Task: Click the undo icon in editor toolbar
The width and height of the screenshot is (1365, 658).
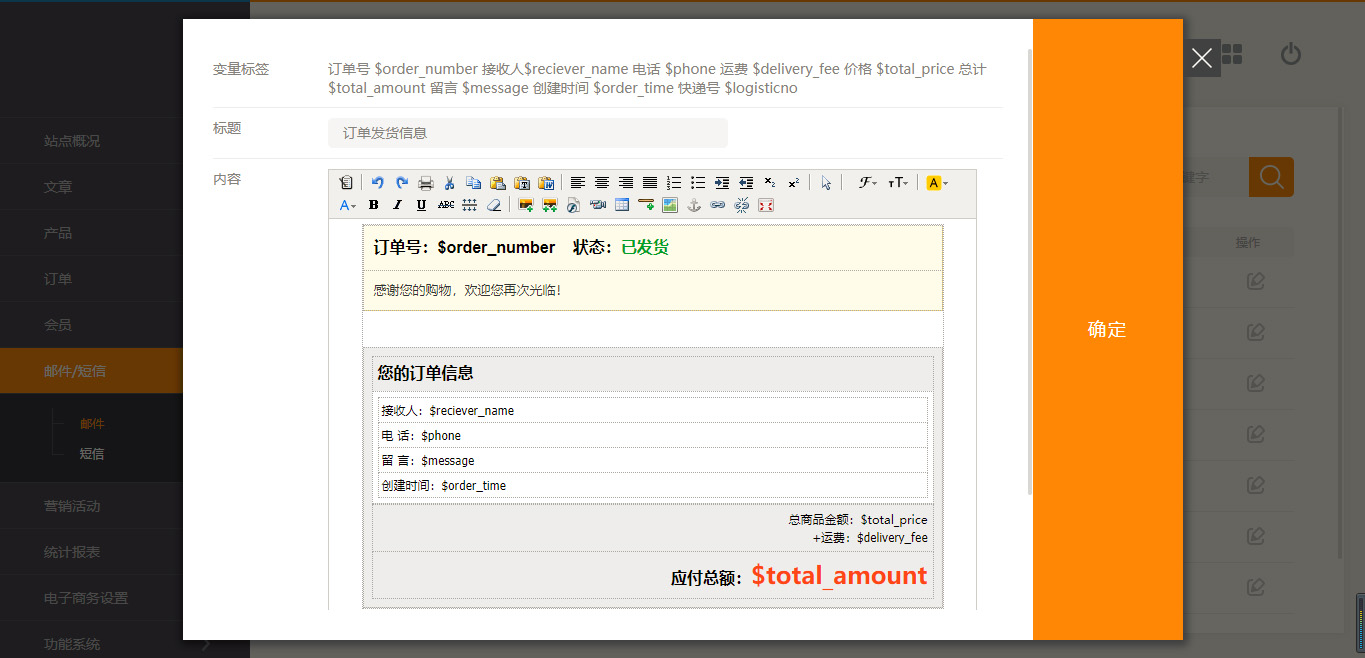Action: [378, 183]
